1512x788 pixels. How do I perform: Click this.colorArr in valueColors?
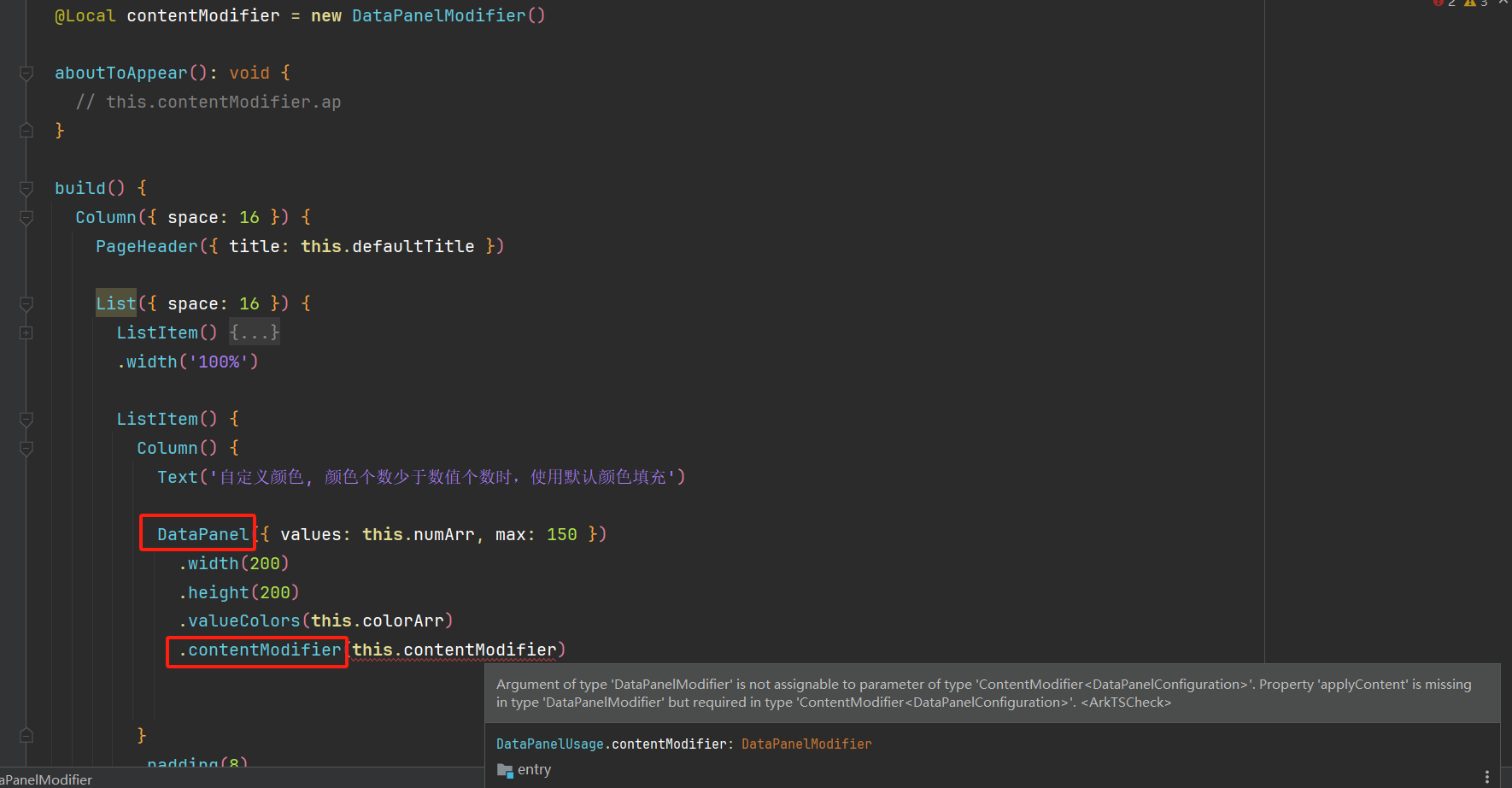[378, 621]
